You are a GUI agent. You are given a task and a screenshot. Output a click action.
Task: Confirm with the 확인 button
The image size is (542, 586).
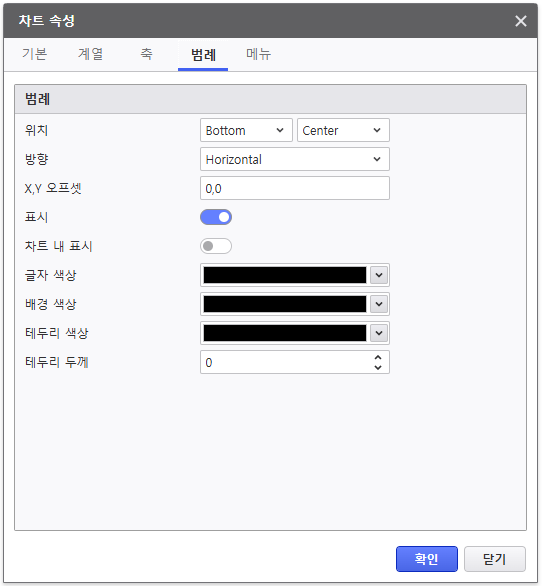pos(427,559)
